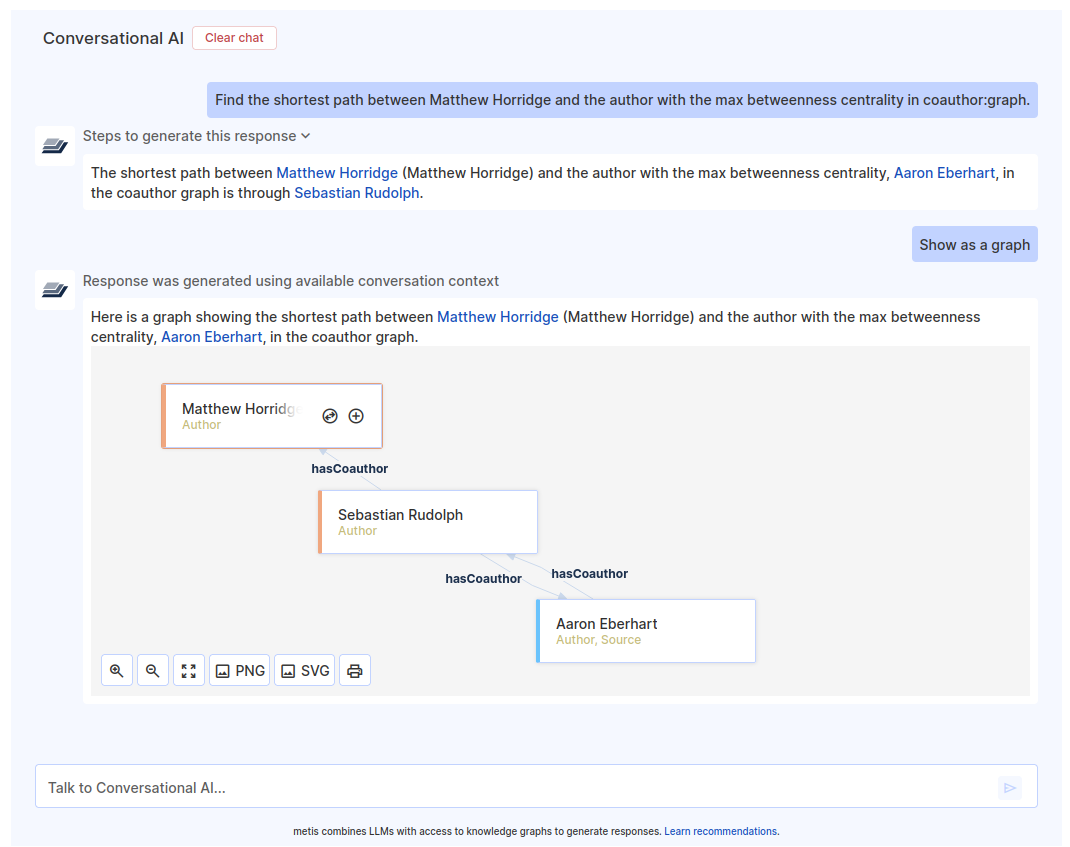Expand Matthew Horridge node with plus icon
Image resolution: width=1070 pixels, height=847 pixels.
(x=356, y=415)
